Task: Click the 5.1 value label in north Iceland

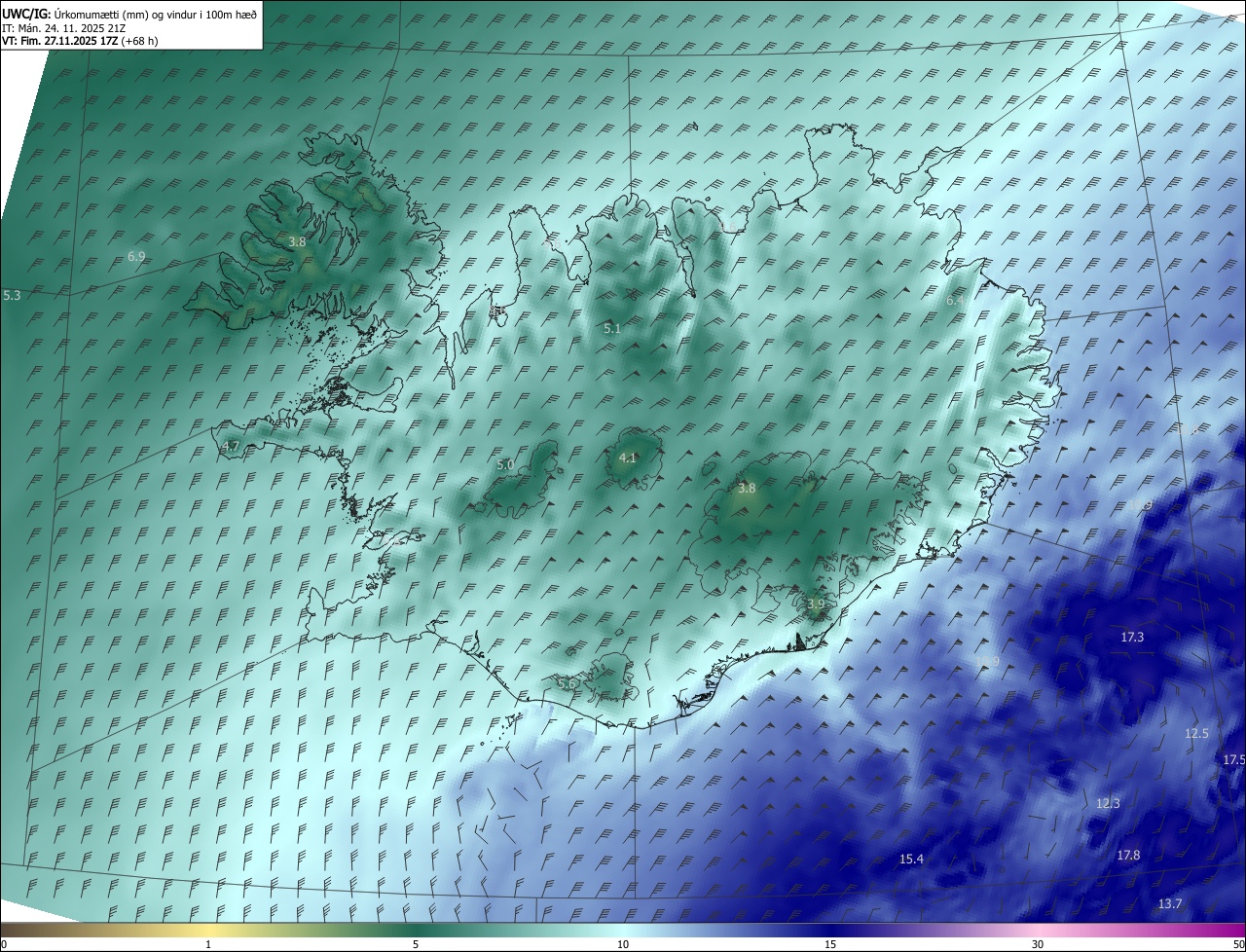Action: click(612, 329)
